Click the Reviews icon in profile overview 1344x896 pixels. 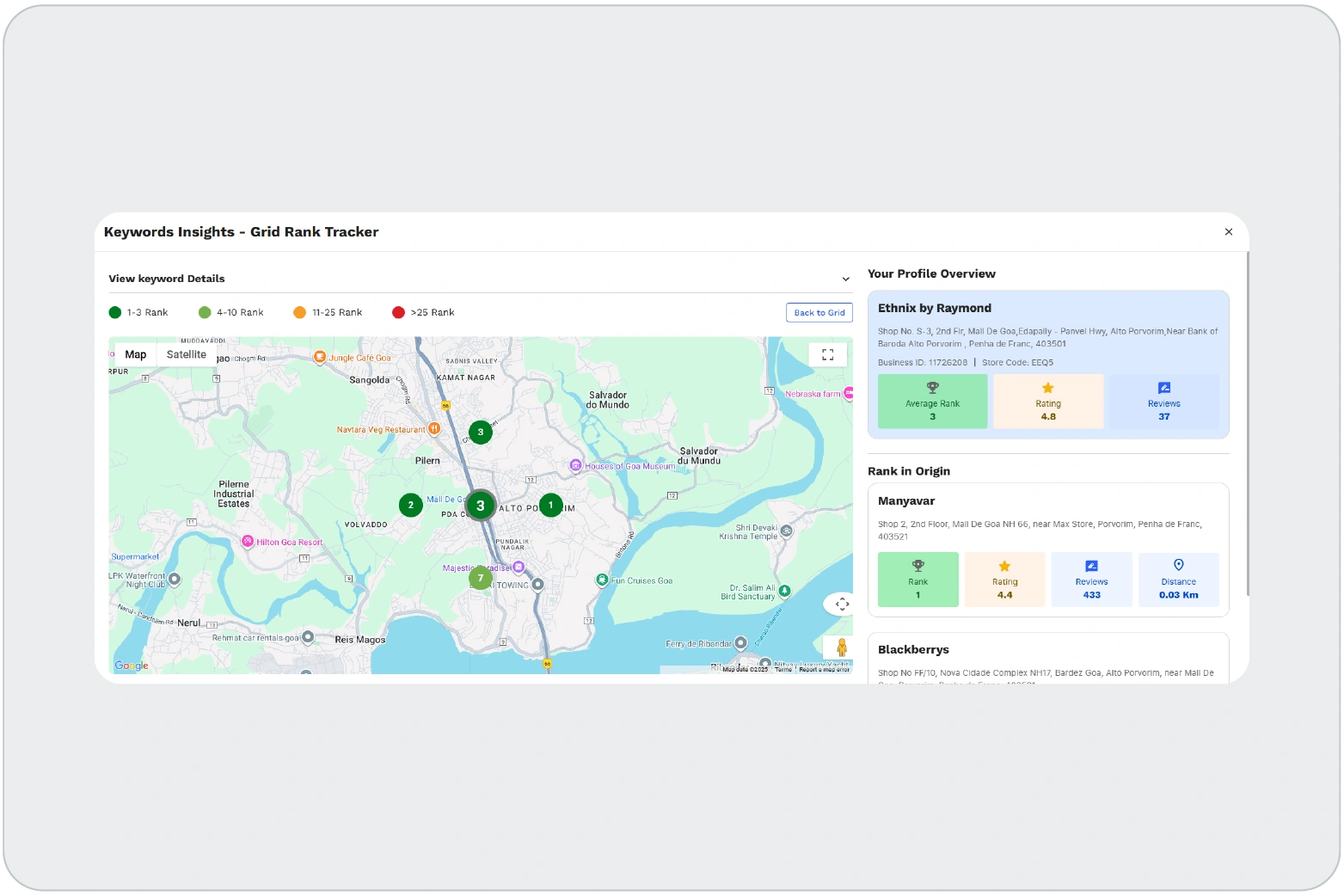coord(1163,388)
